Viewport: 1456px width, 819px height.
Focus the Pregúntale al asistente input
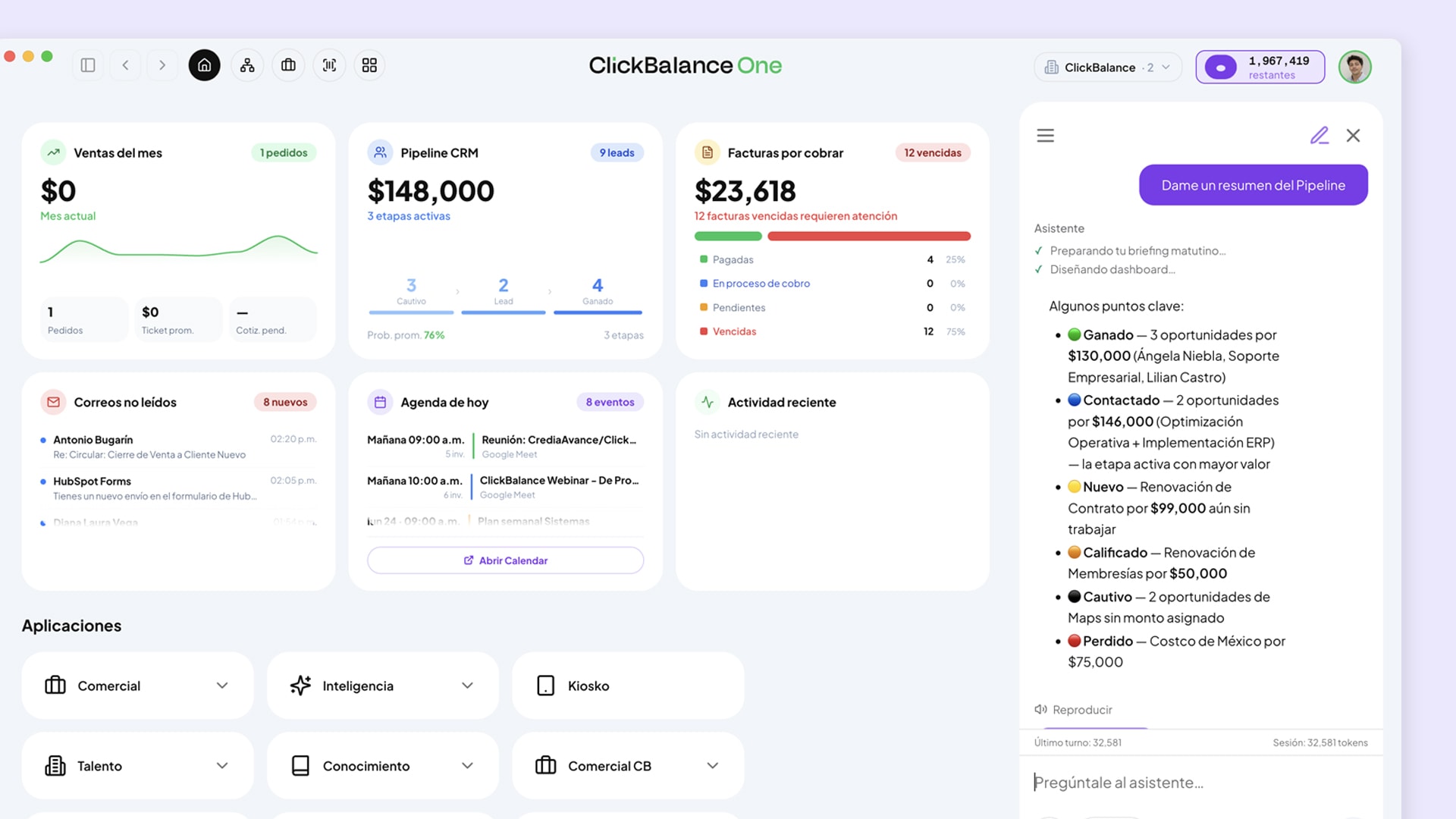click(1200, 783)
